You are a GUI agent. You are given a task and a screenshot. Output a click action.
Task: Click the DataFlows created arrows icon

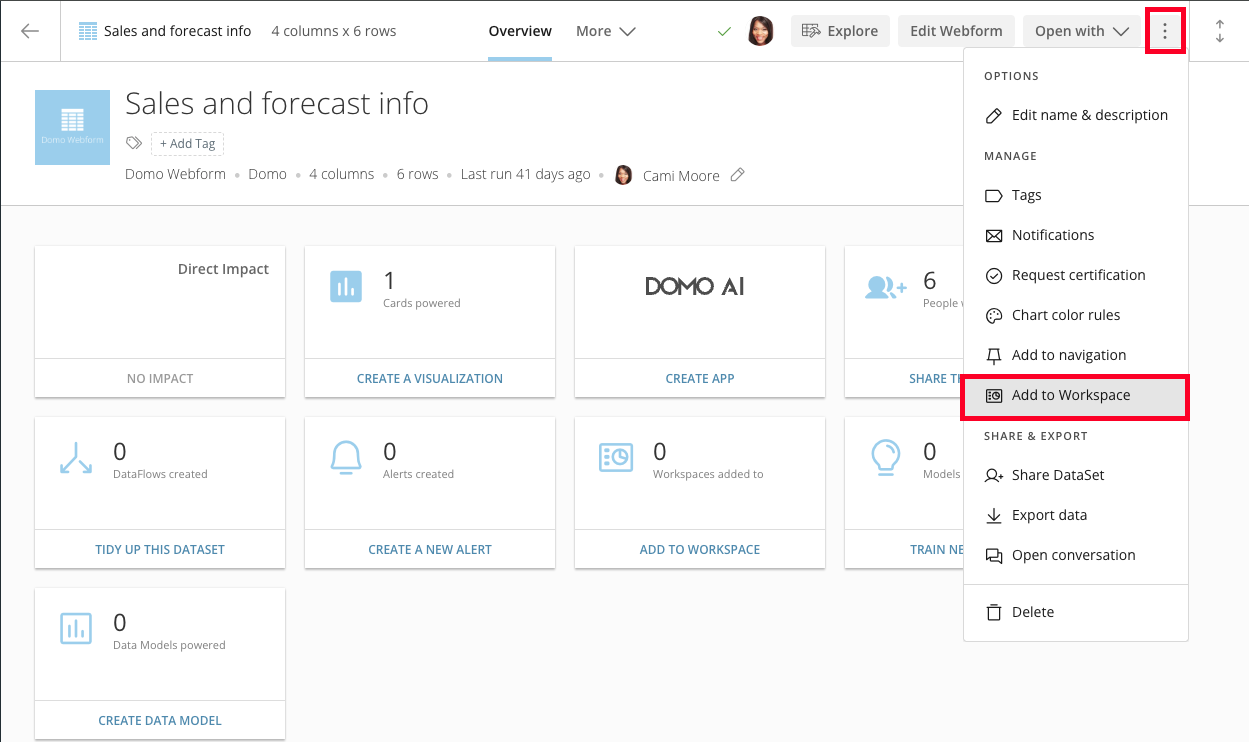[76, 457]
